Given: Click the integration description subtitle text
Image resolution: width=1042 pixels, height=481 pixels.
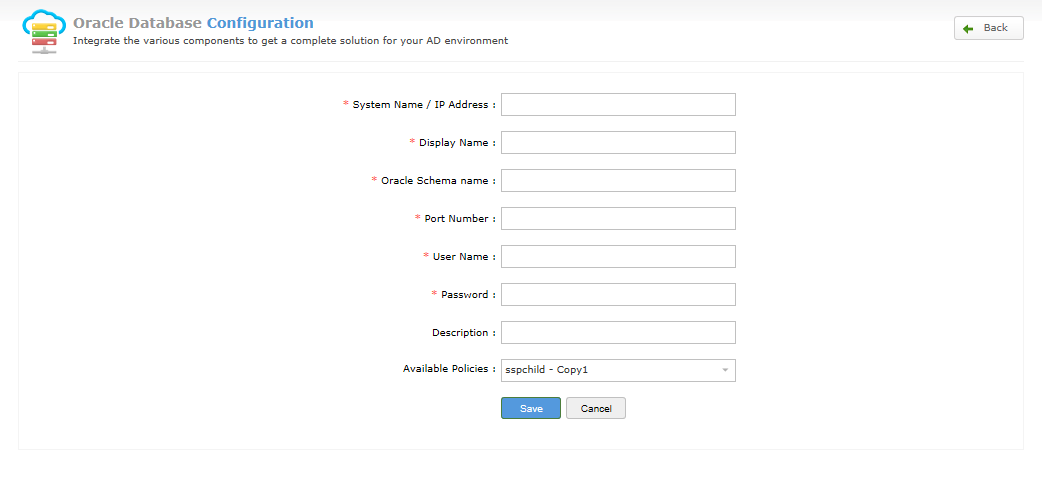Looking at the screenshot, I should point(290,41).
